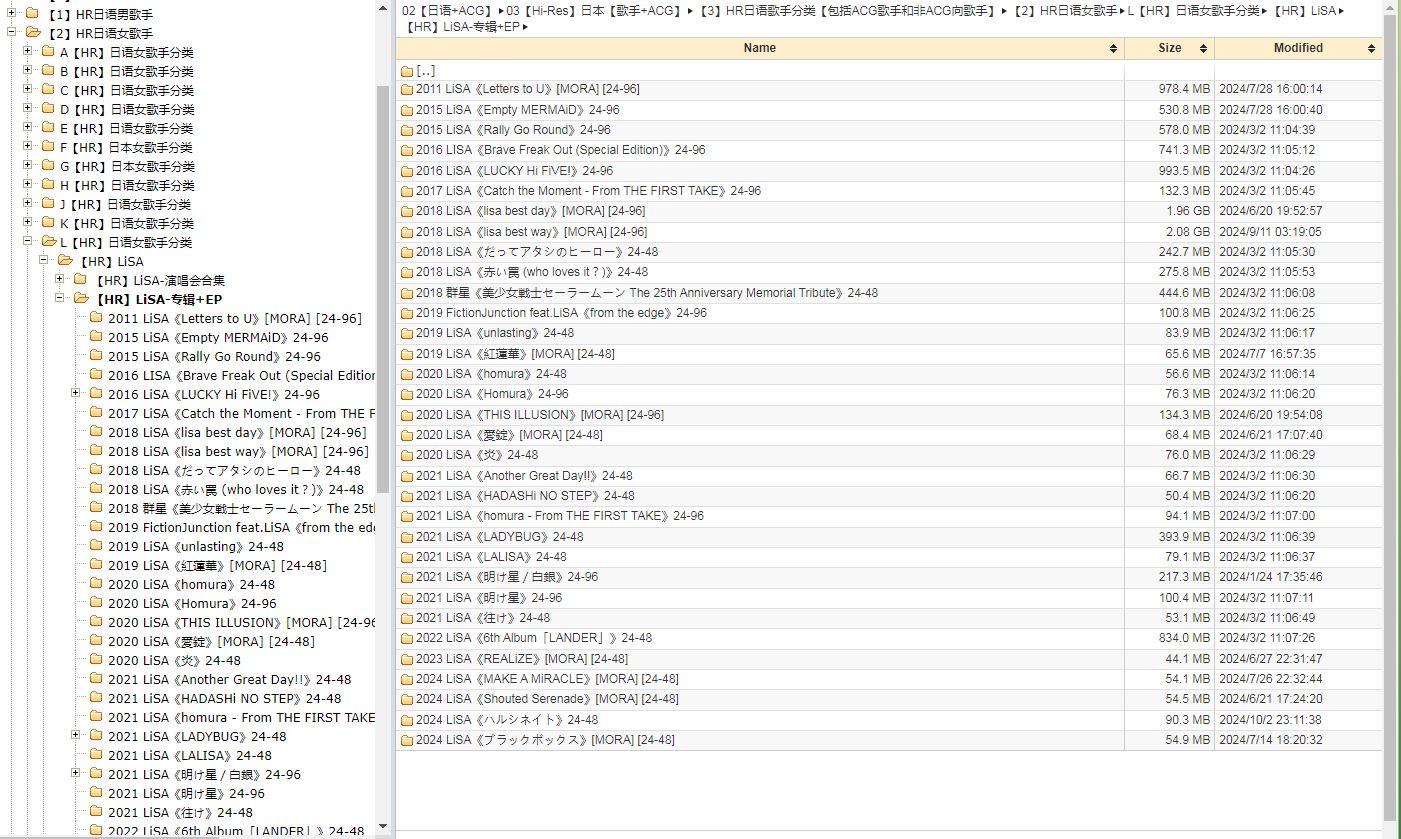The width and height of the screenshot is (1401, 839).
Task: Expand 2021 LiSA《LADYBUG》tree node
Action: point(75,736)
